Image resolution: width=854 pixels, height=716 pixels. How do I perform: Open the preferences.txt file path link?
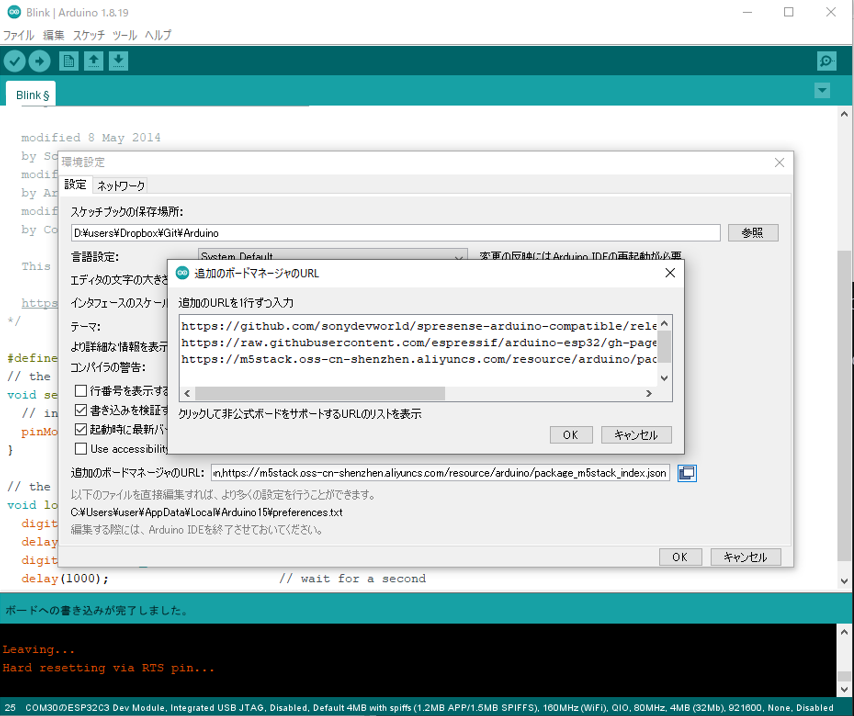pyautogui.click(x=206, y=512)
